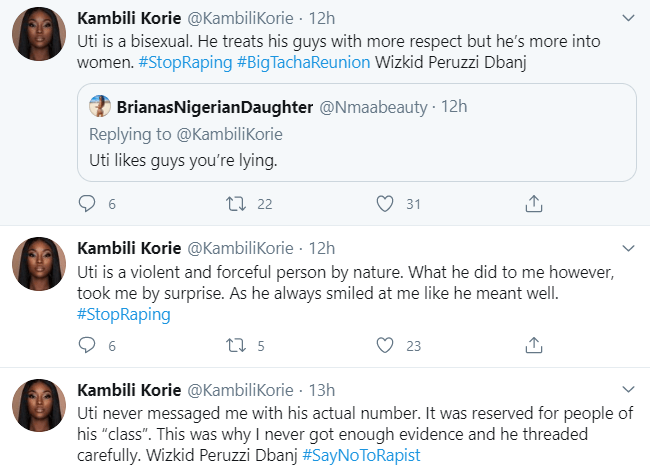Open more options on the first tweet

click(x=627, y=19)
